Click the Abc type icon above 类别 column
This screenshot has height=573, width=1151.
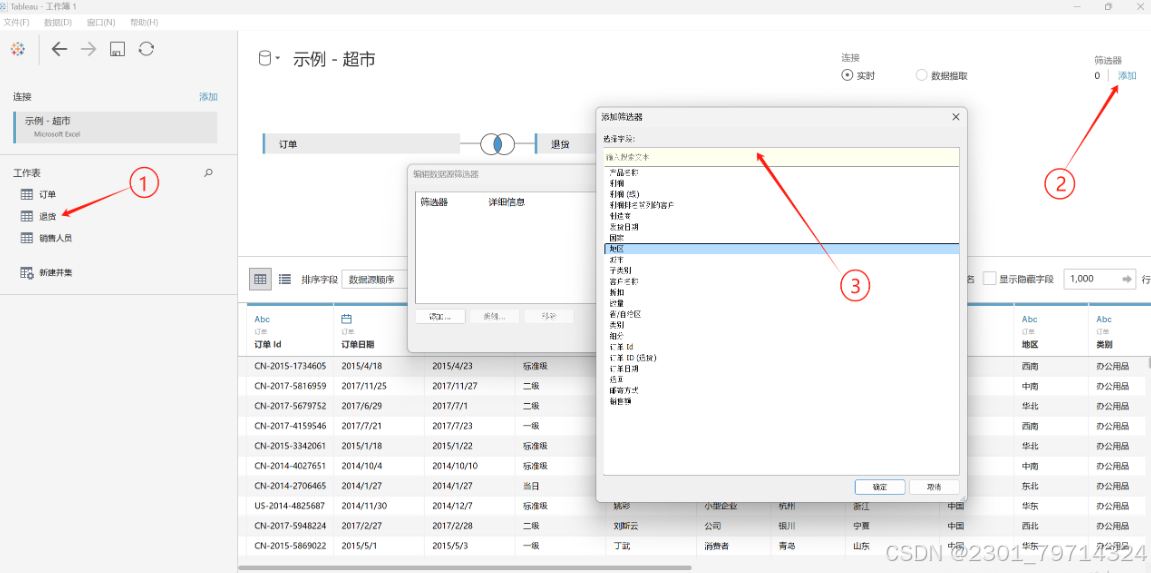pos(1104,319)
